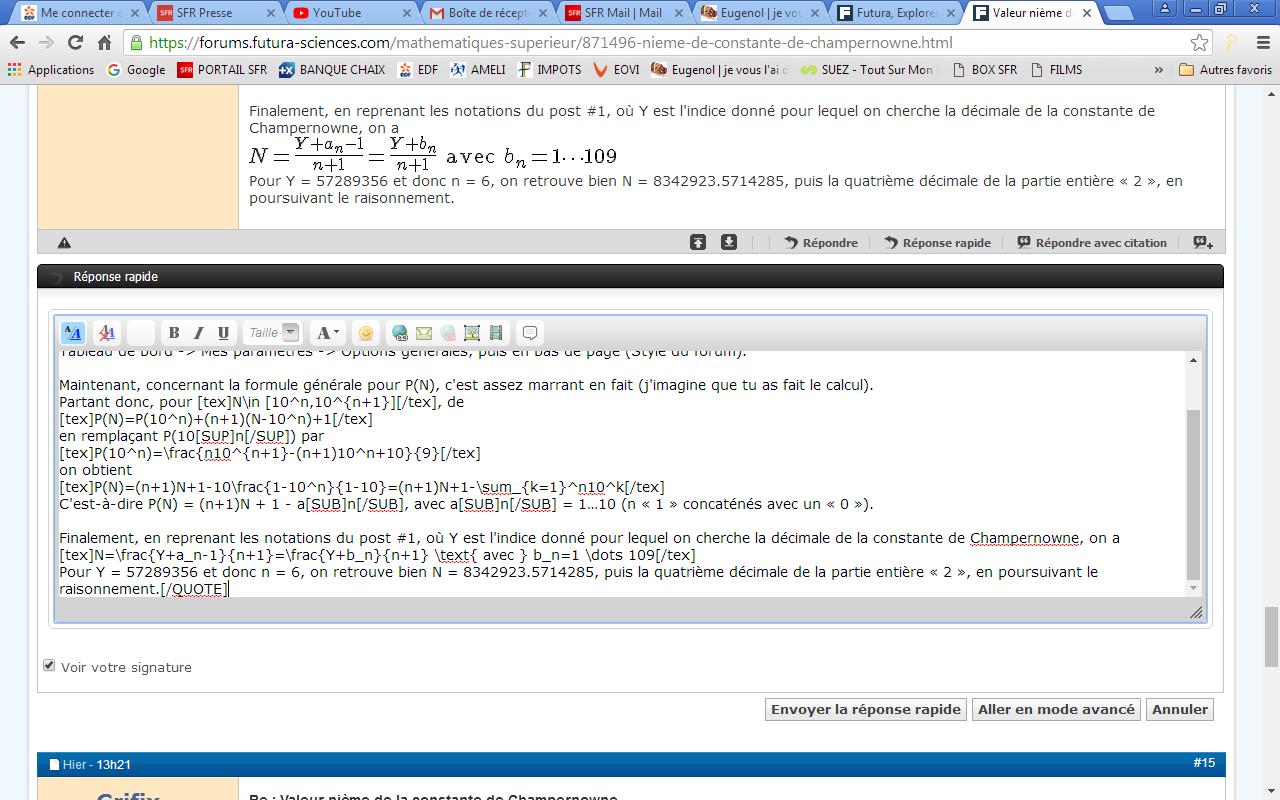Click the Réponse rapide link under the post
Image resolution: width=1280 pixels, height=800 pixels.
[937, 242]
